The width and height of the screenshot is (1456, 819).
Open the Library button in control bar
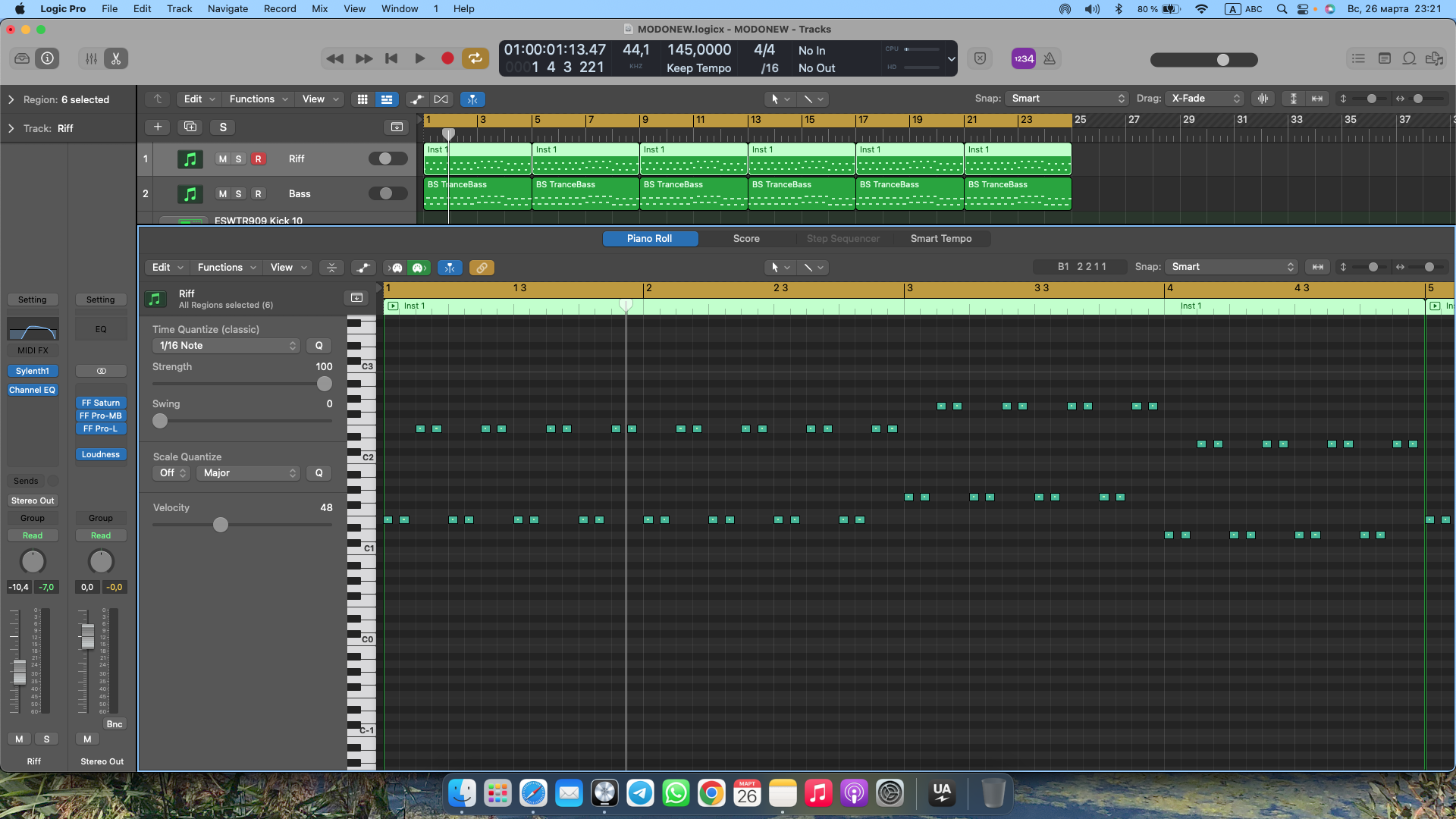(22, 58)
